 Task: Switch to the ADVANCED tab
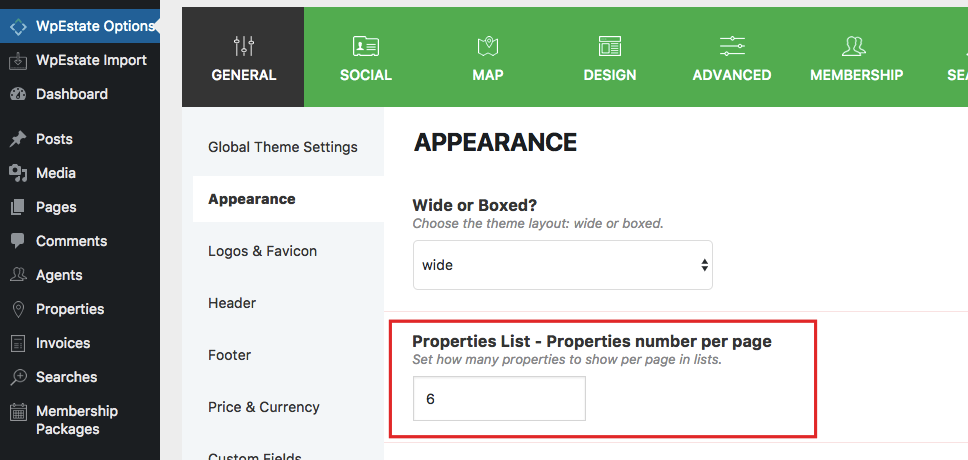pos(732,57)
